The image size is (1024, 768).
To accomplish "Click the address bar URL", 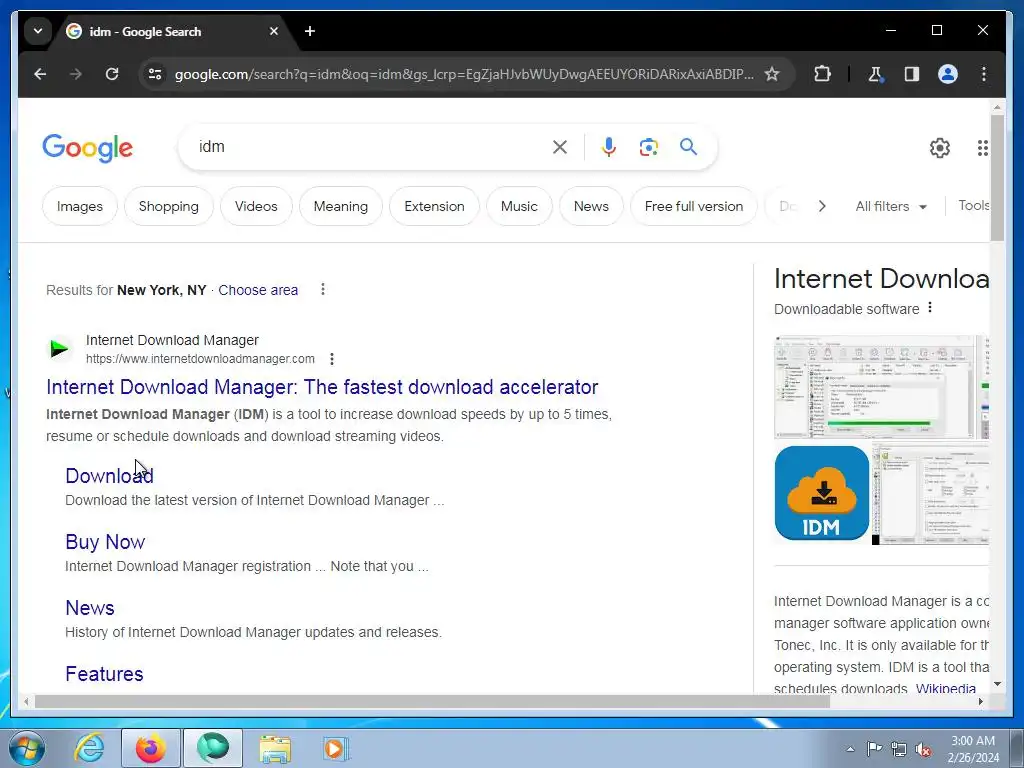I will point(464,74).
